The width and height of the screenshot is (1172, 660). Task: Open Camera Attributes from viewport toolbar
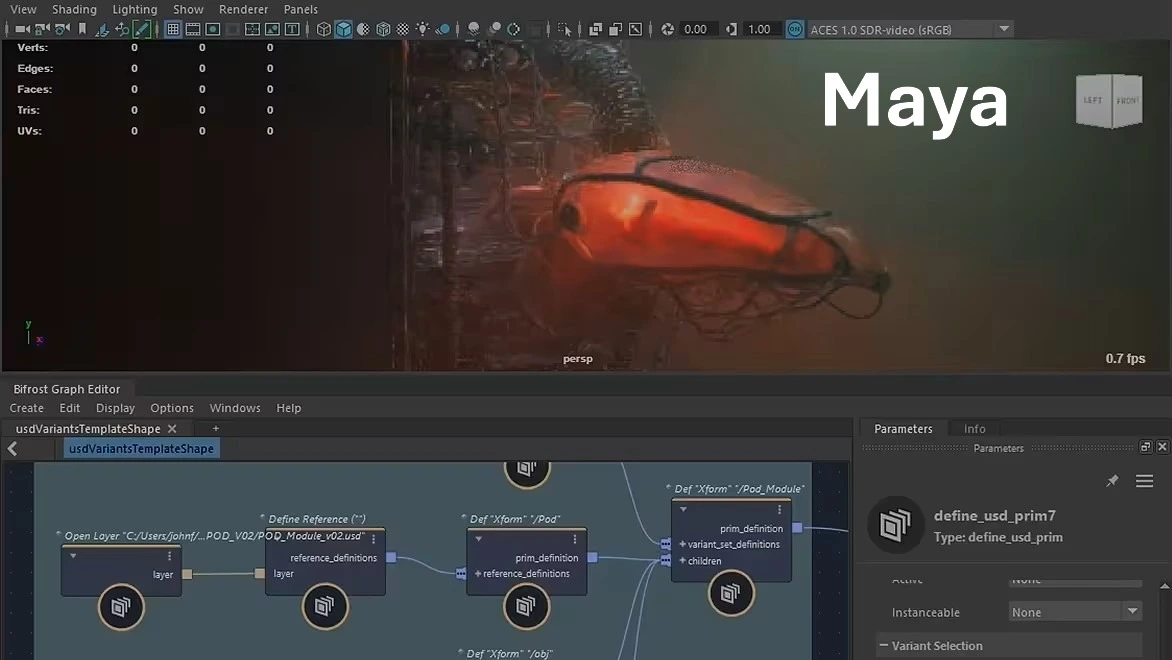62,29
